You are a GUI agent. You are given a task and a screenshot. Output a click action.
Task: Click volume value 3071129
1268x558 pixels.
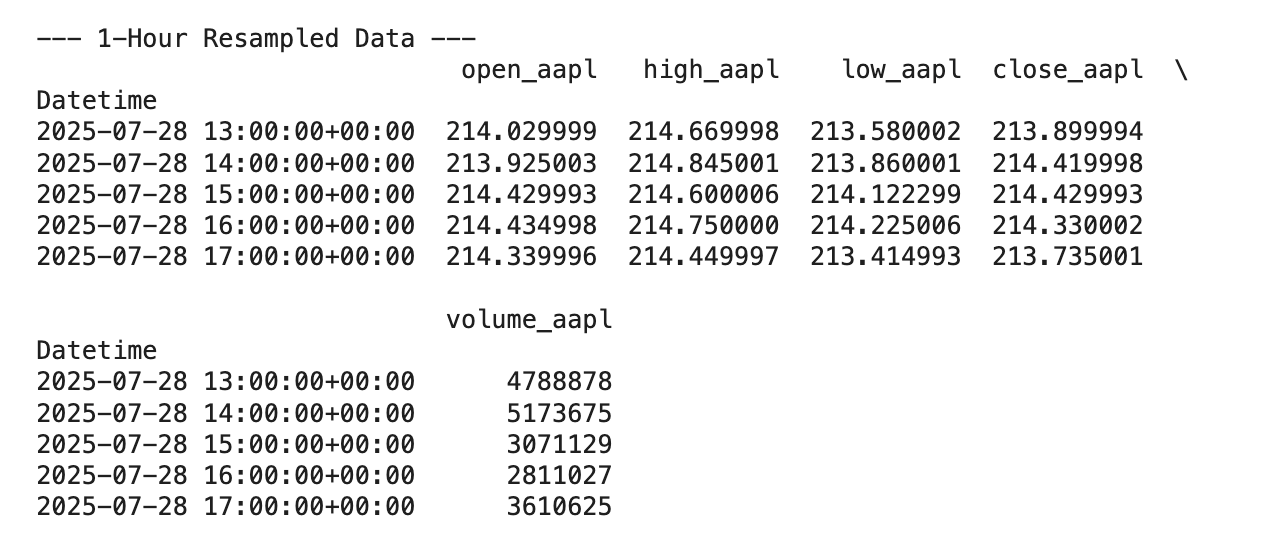pos(559,444)
